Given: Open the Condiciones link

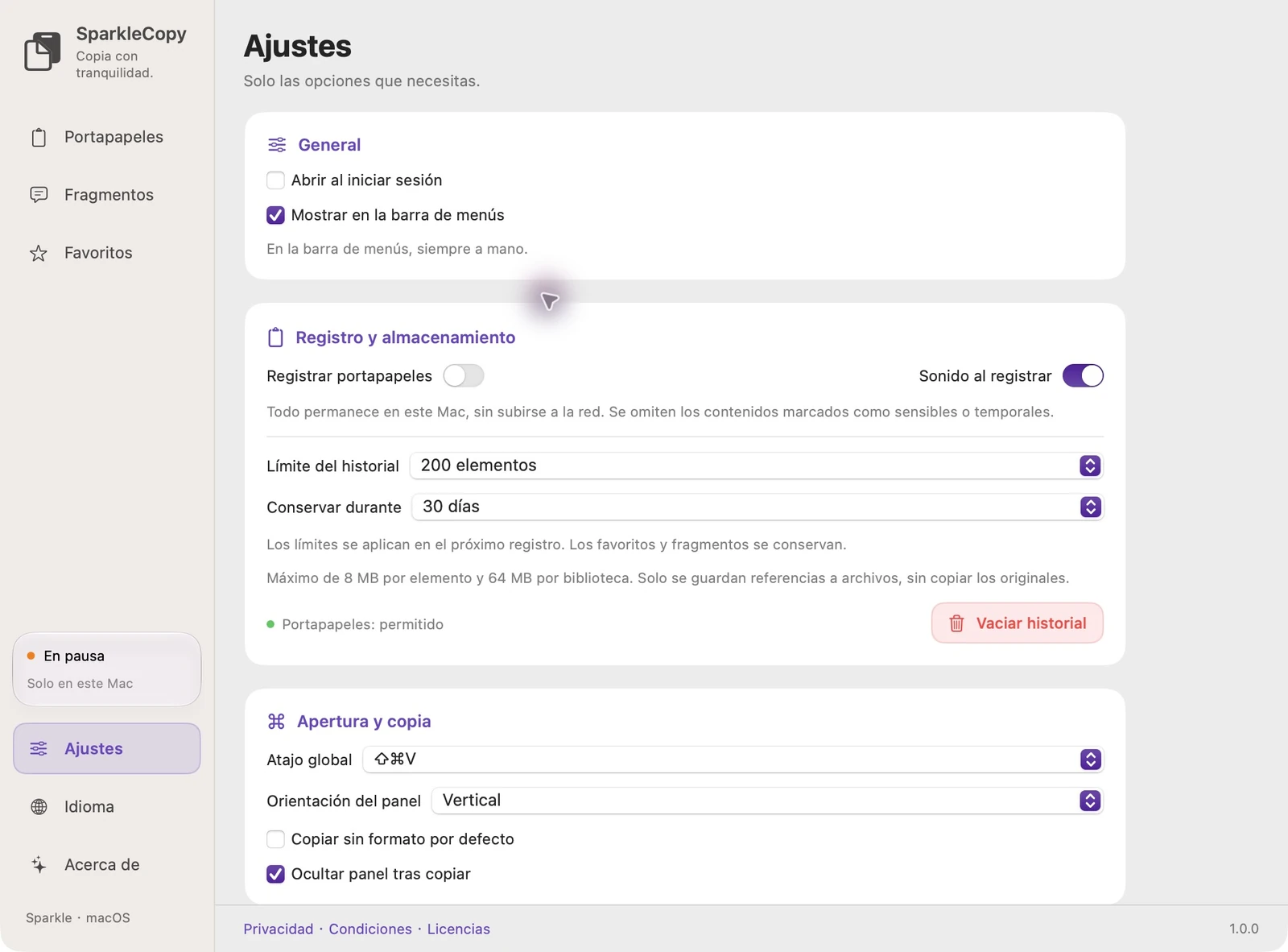Looking at the screenshot, I should (x=370, y=929).
